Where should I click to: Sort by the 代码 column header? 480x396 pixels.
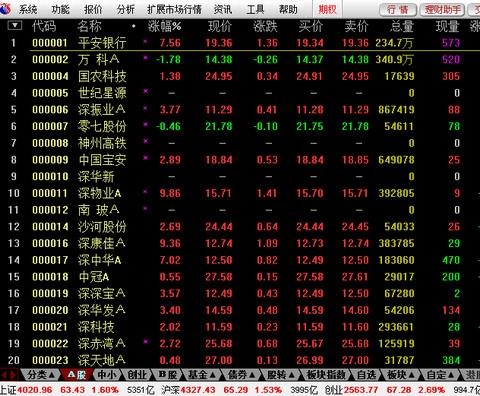[x=44, y=26]
